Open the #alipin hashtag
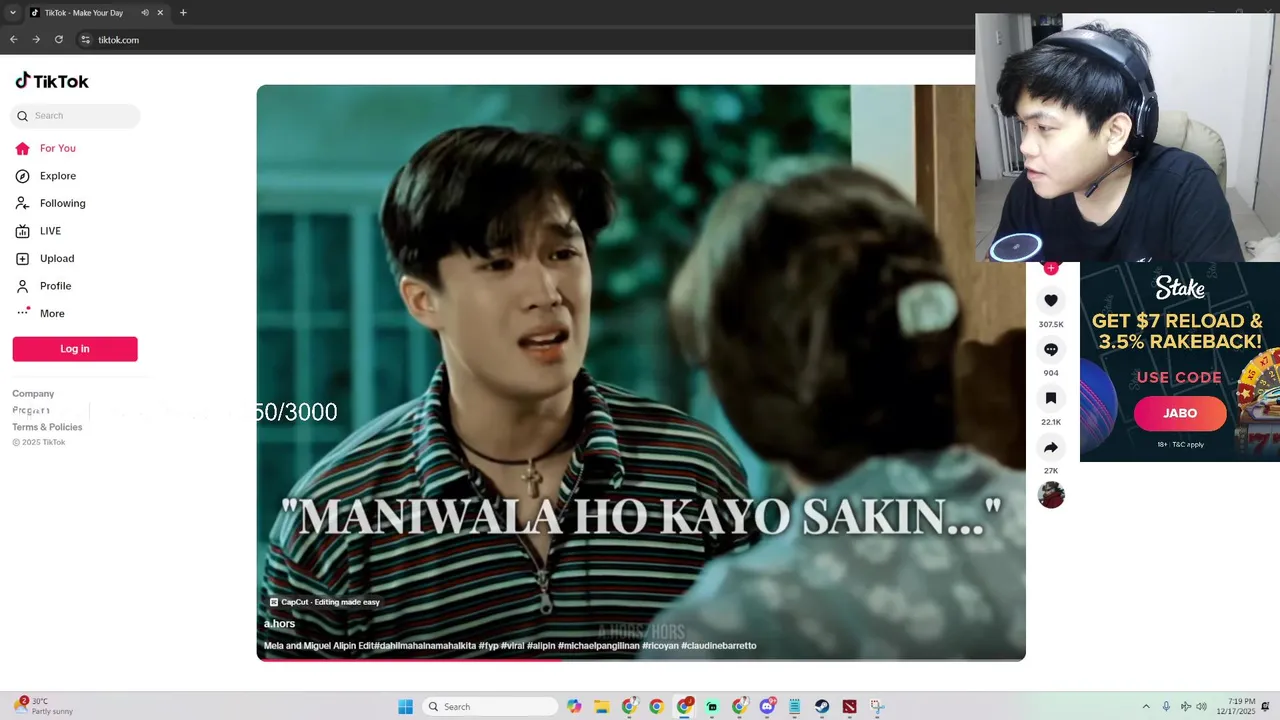This screenshot has height=720, width=1280. [541, 646]
